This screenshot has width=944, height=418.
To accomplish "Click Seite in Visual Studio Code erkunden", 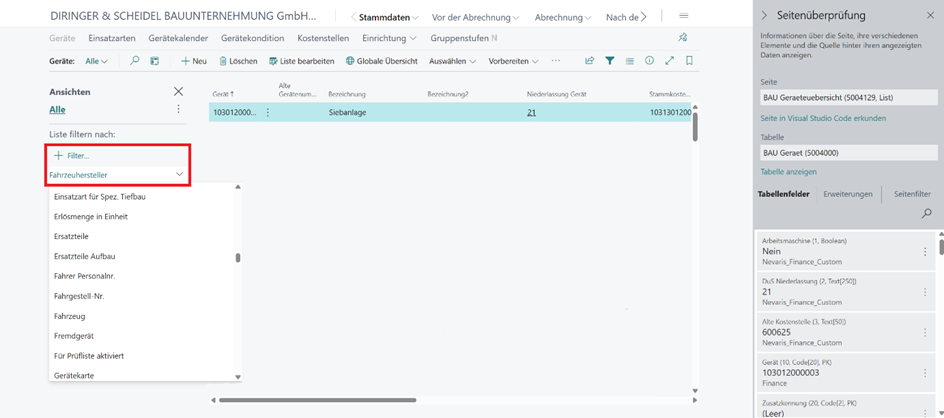I will tap(822, 118).
